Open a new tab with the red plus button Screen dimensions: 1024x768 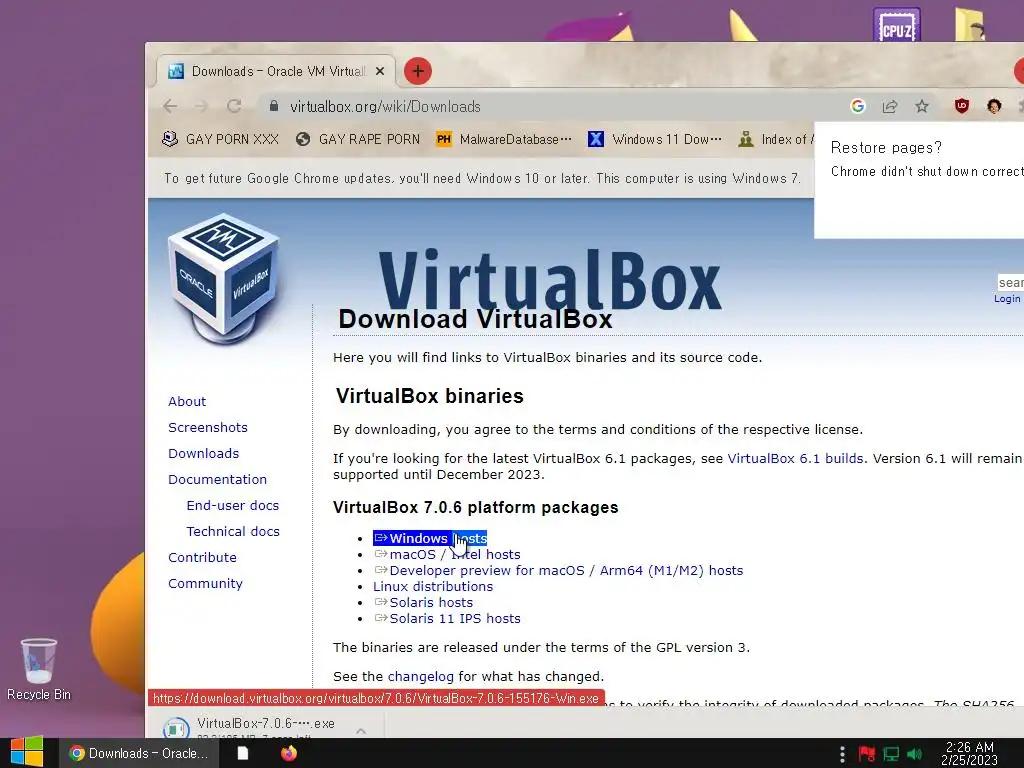[418, 71]
